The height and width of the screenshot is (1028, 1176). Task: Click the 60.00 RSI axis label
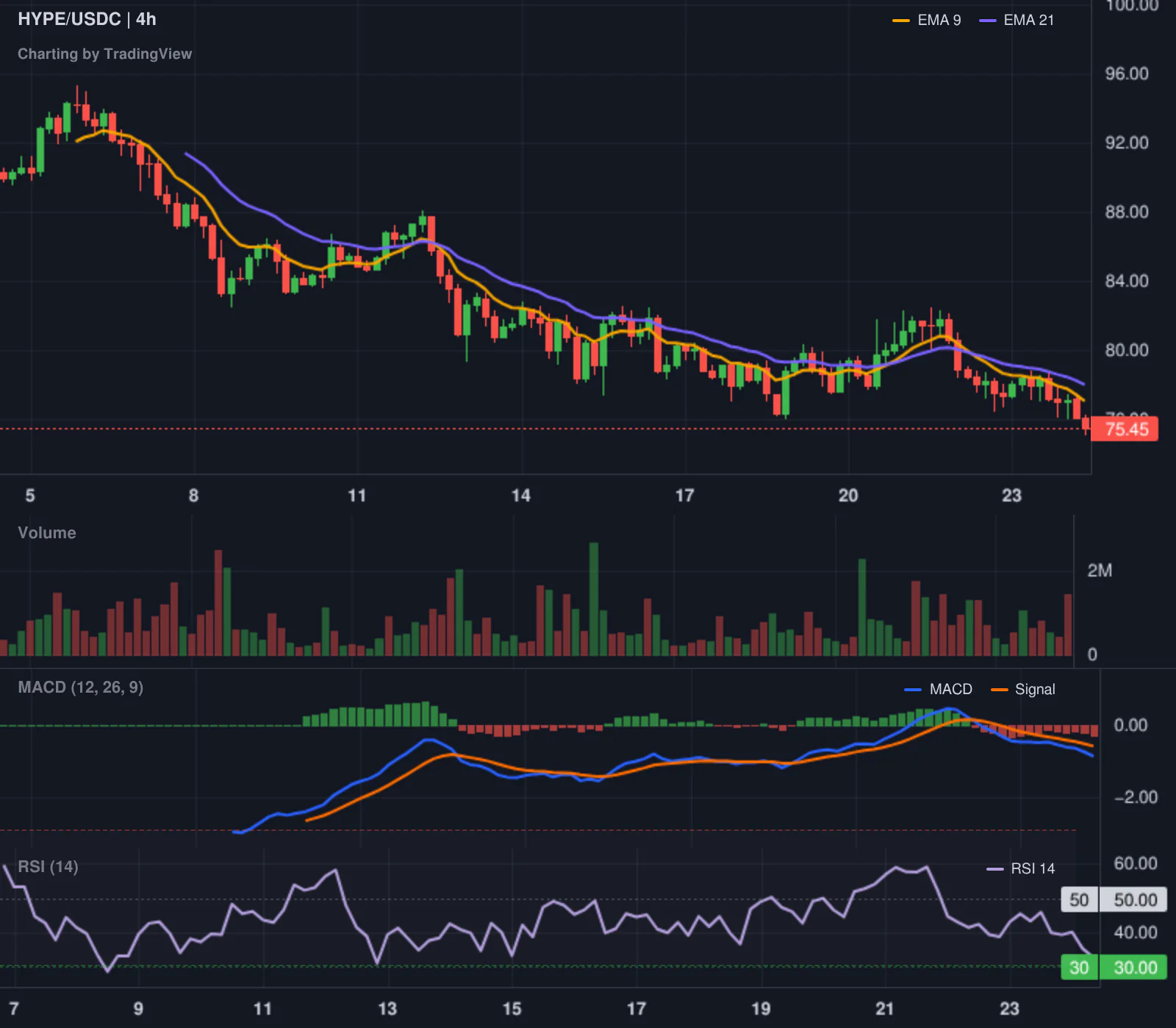(1135, 863)
